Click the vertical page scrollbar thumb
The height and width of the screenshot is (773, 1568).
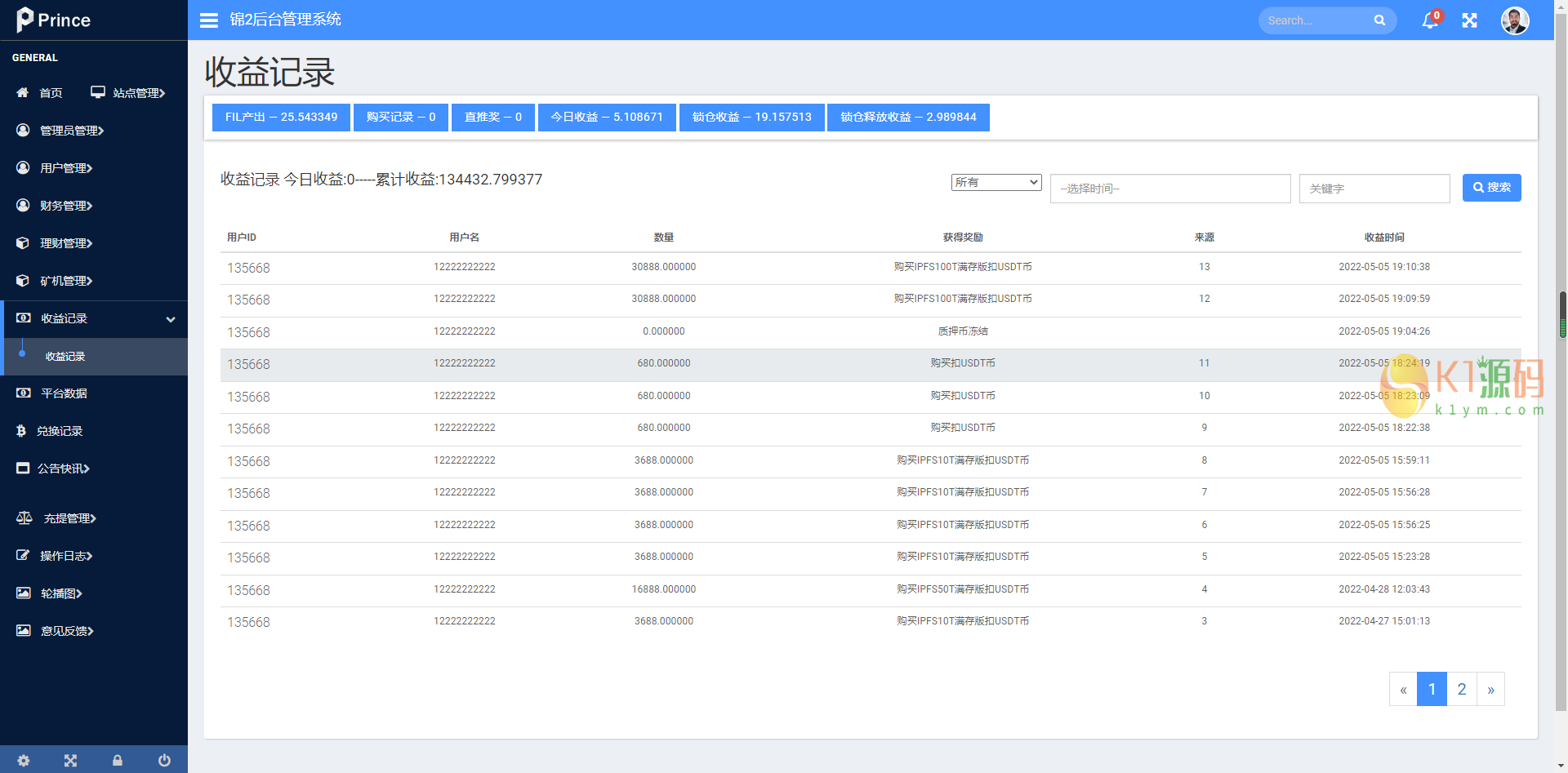pyautogui.click(x=1562, y=314)
